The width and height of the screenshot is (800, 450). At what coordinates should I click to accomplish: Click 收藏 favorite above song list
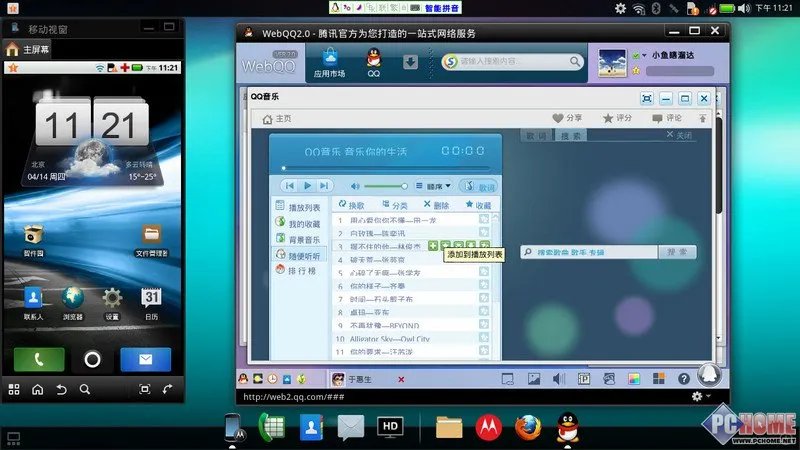[478, 205]
